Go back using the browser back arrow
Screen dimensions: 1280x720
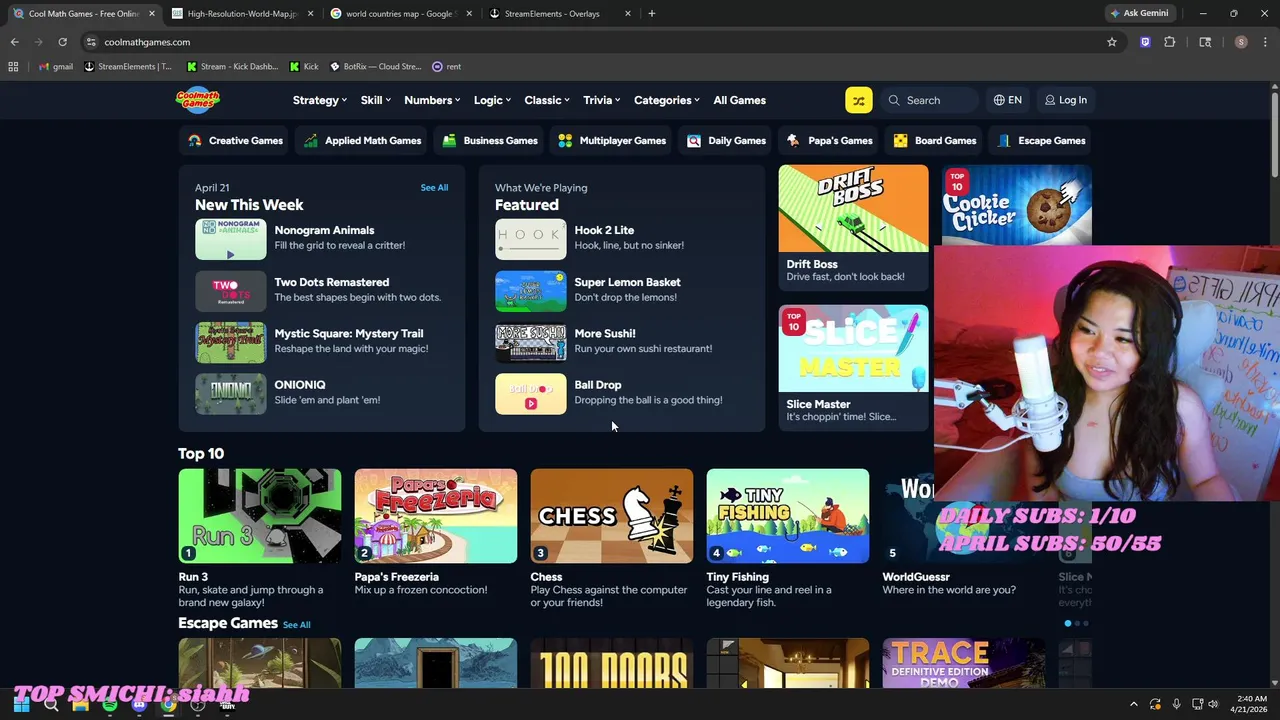click(14, 42)
